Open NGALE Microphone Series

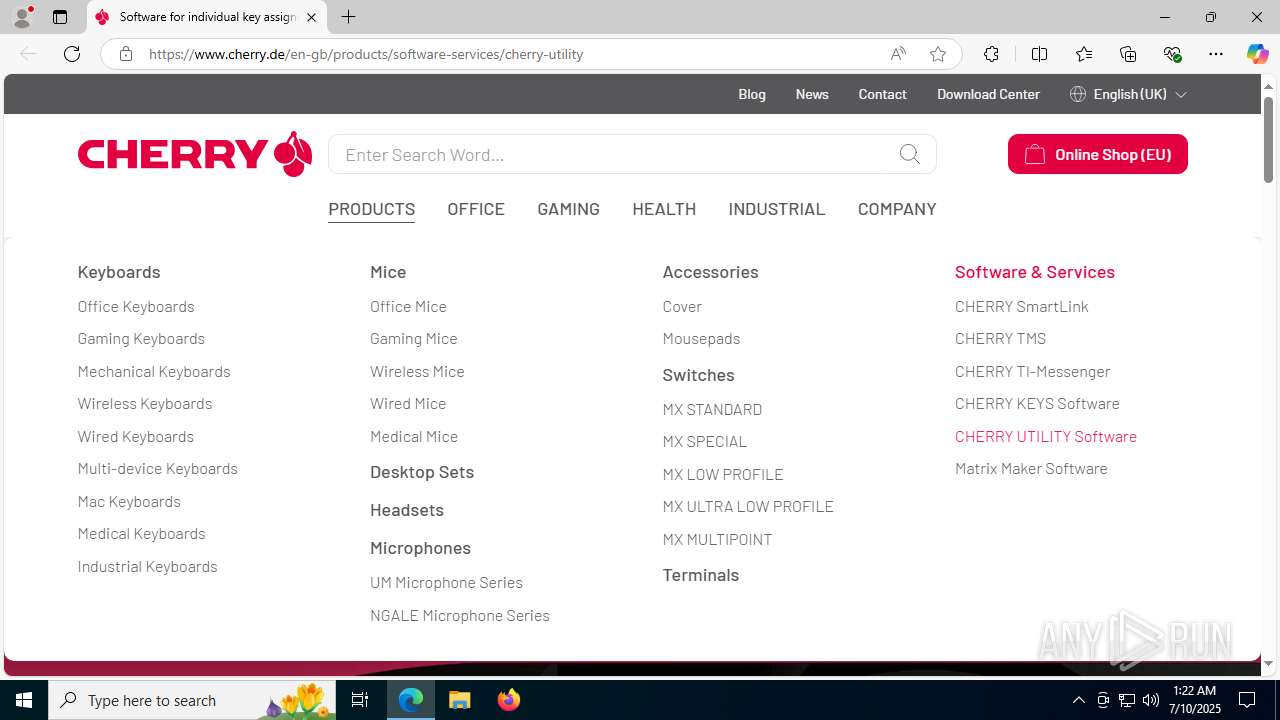pos(460,615)
